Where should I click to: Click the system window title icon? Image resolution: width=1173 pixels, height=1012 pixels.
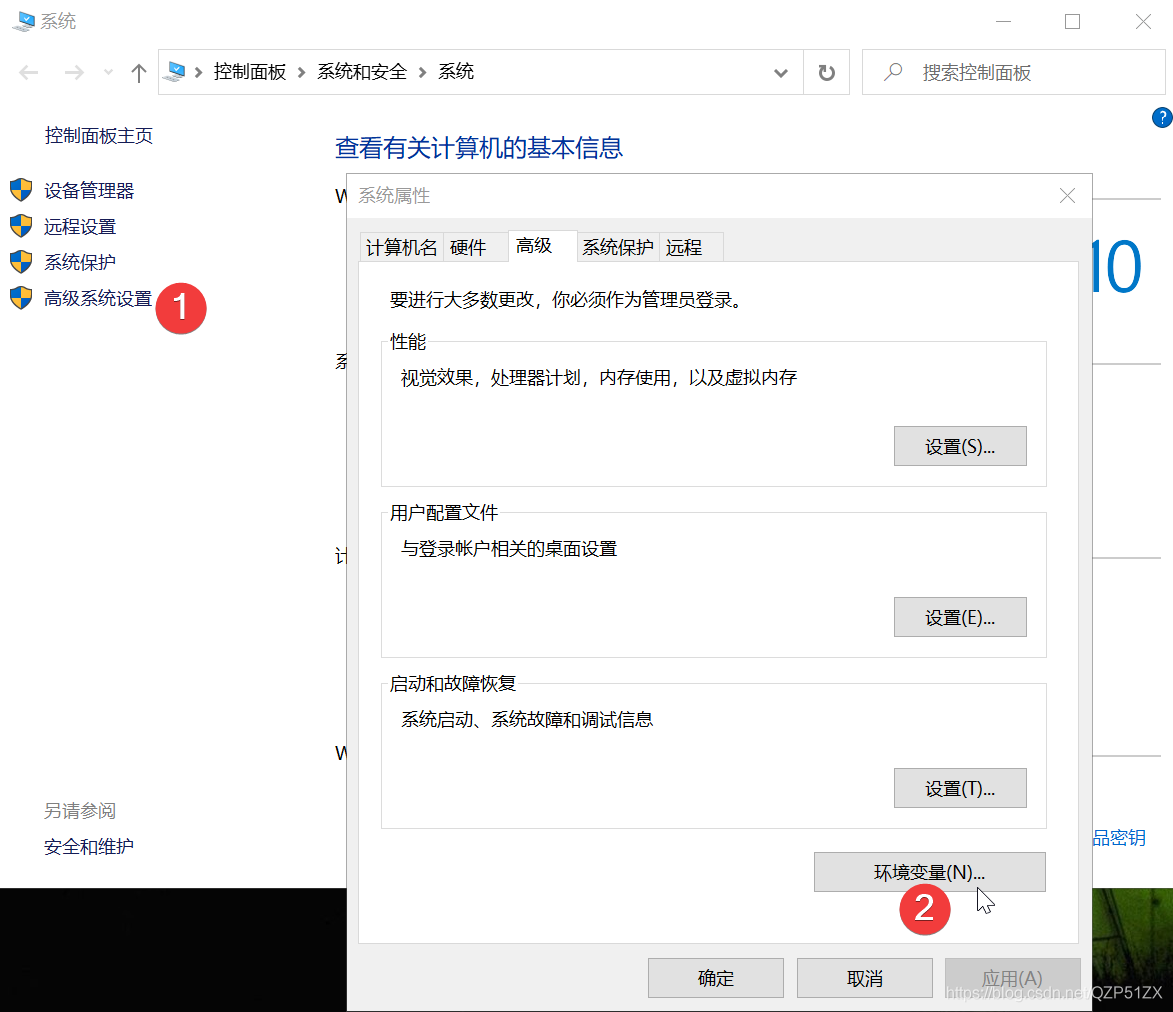coord(24,21)
